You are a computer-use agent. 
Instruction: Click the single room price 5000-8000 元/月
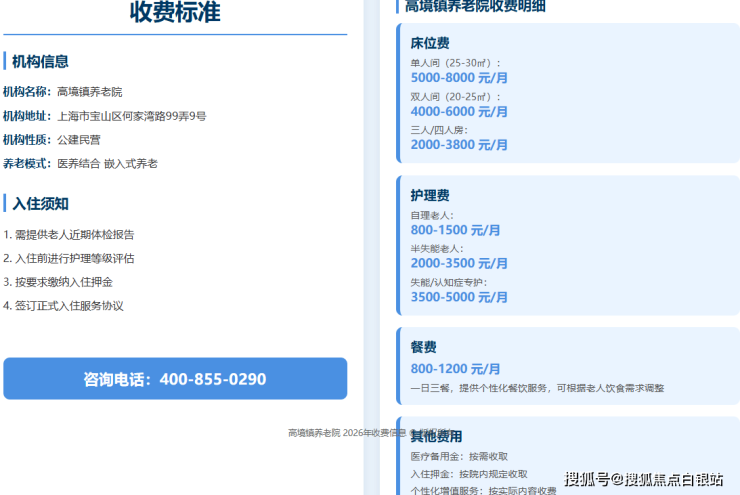pos(459,77)
